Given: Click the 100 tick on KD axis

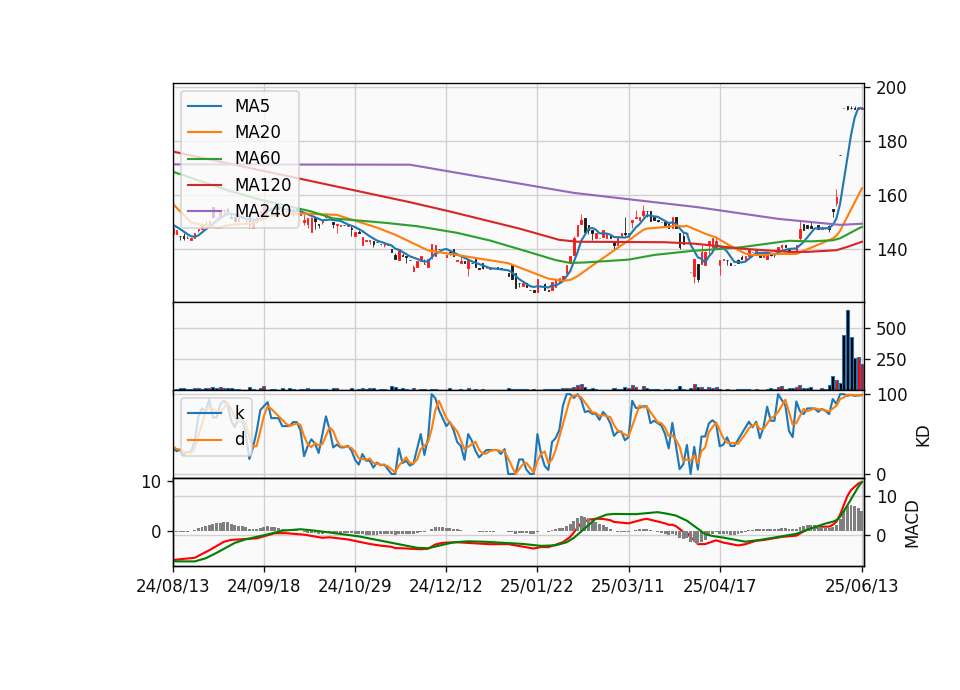Looking at the screenshot, I should click(891, 395).
